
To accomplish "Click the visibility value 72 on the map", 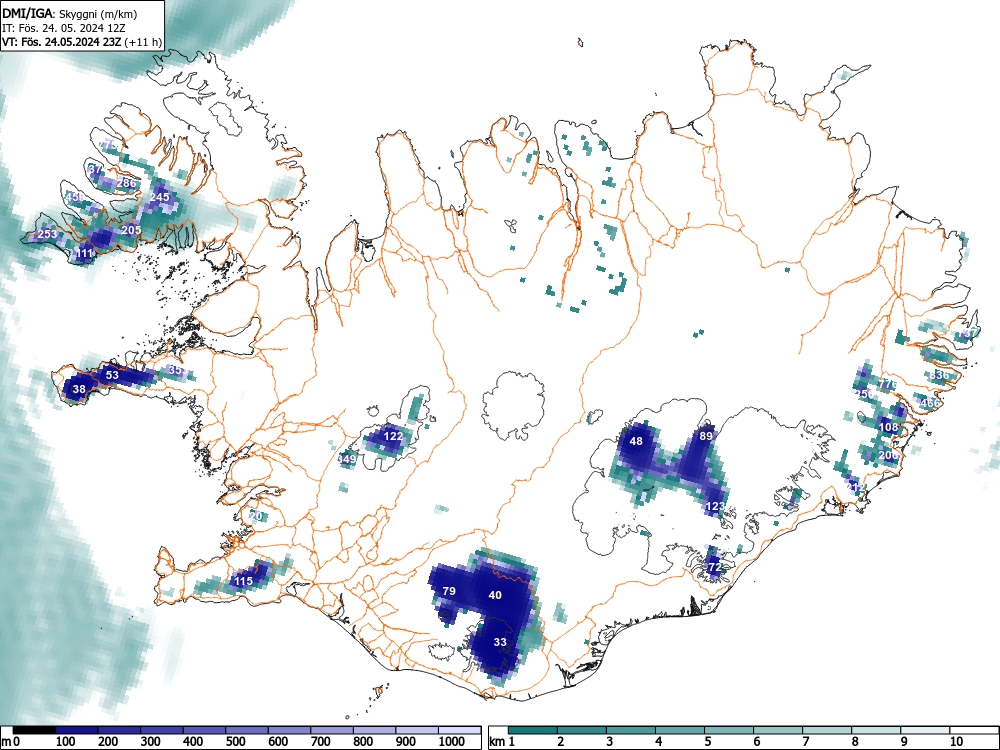I will pos(714,567).
